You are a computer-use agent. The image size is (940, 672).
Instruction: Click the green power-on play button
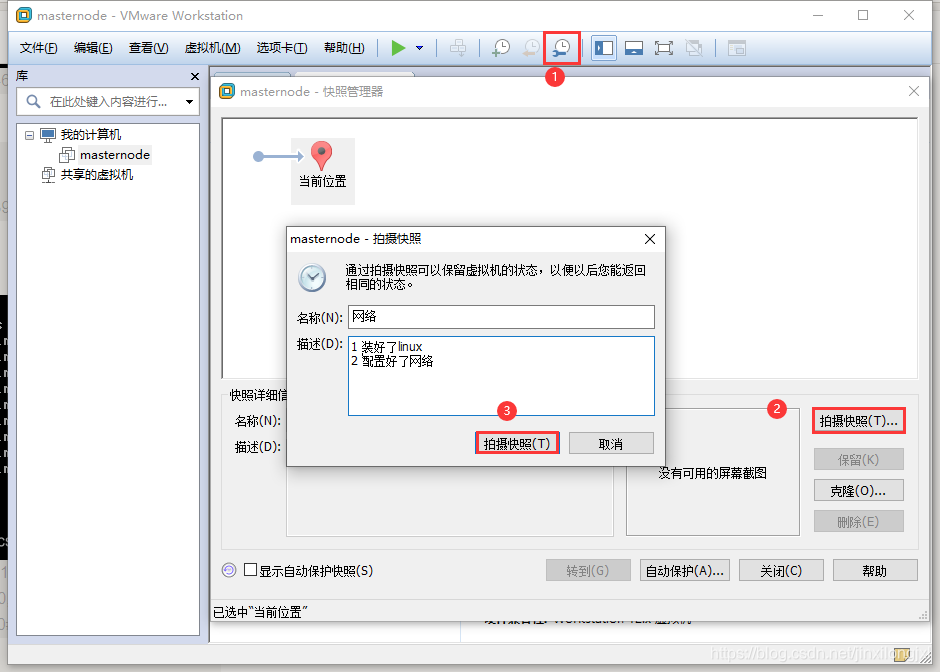(x=398, y=48)
